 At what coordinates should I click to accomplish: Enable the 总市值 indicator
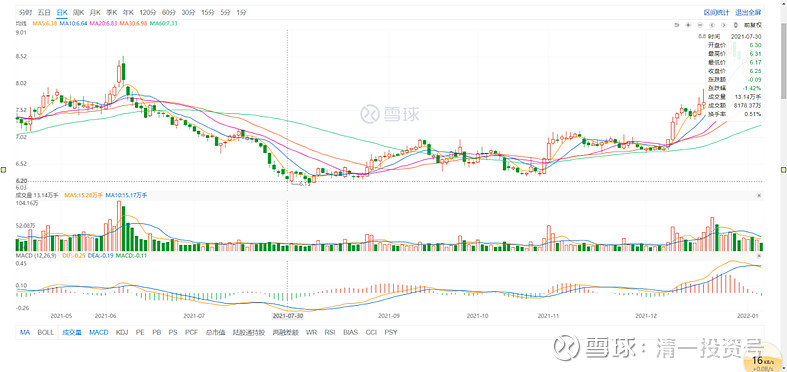point(214,332)
